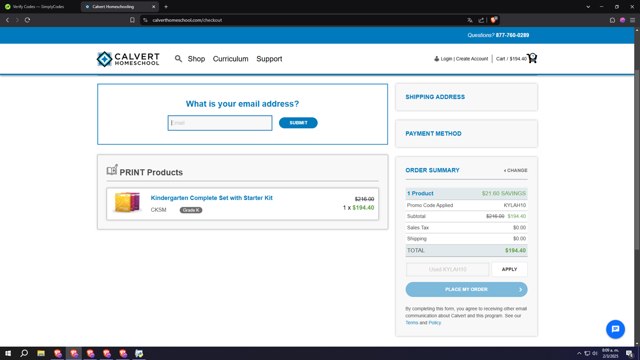
Task: Click the translate icon in address bar
Action: 470,20
